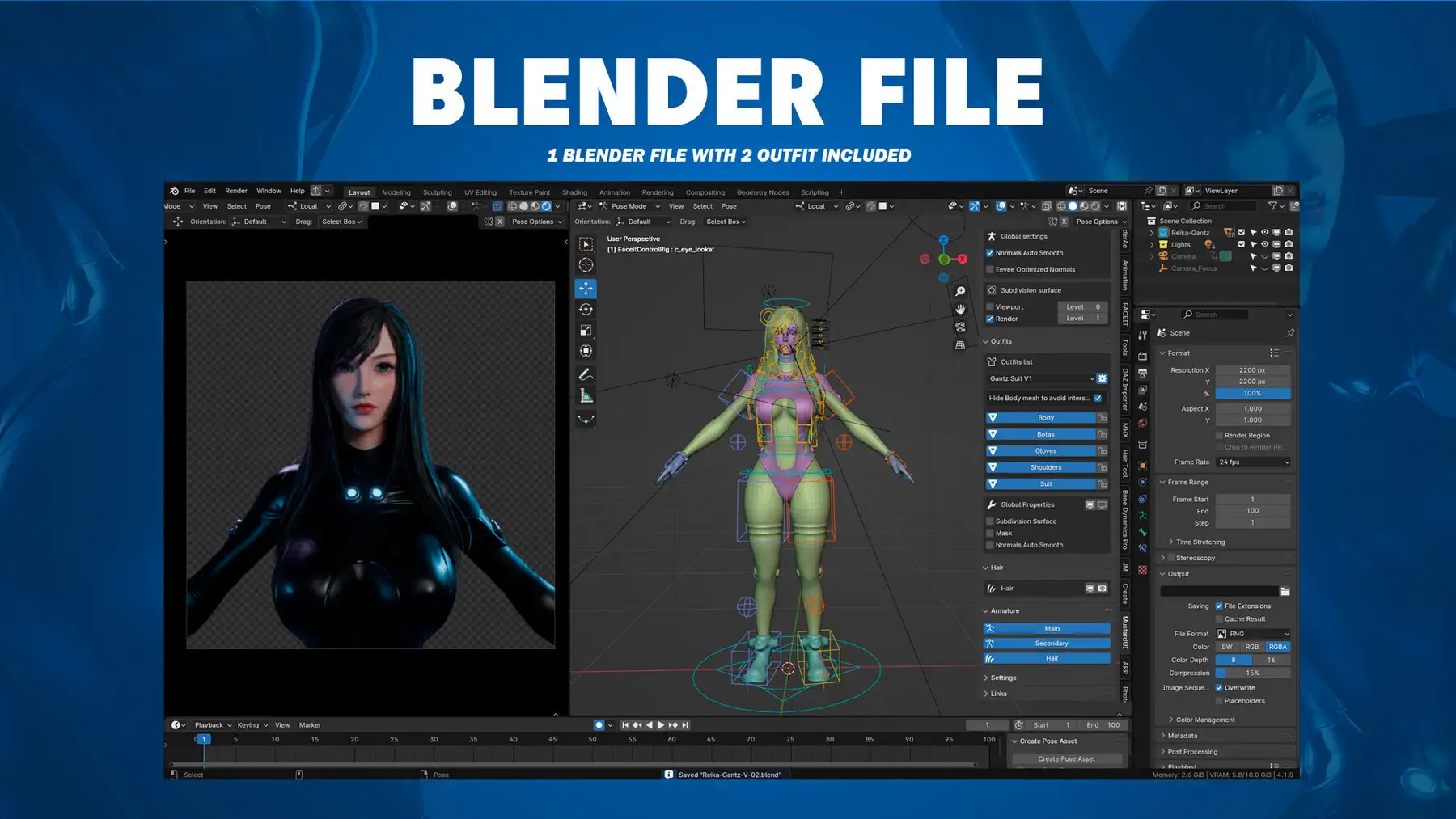The height and width of the screenshot is (819, 1456).
Task: Choose the Annotate pencil tool
Action: [586, 375]
